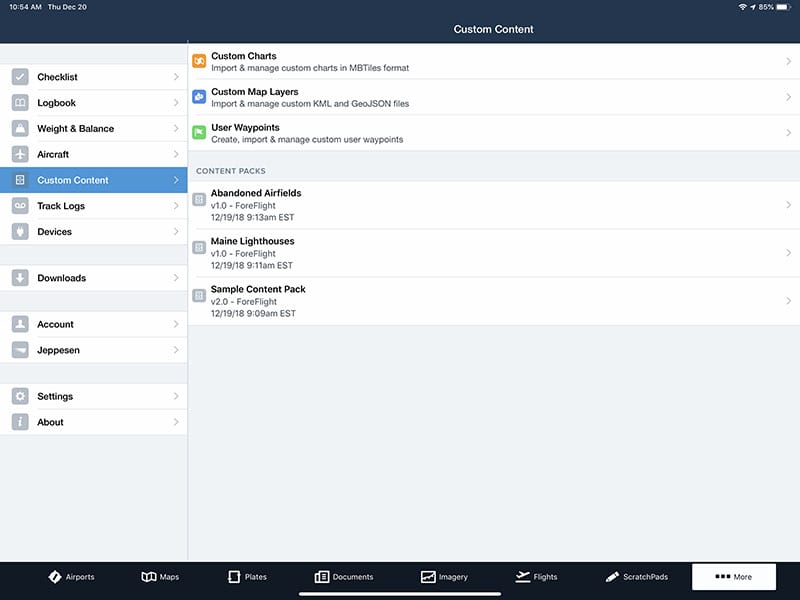This screenshot has width=800, height=600.
Task: Click the orange Custom Charts icon
Action: pos(199,61)
